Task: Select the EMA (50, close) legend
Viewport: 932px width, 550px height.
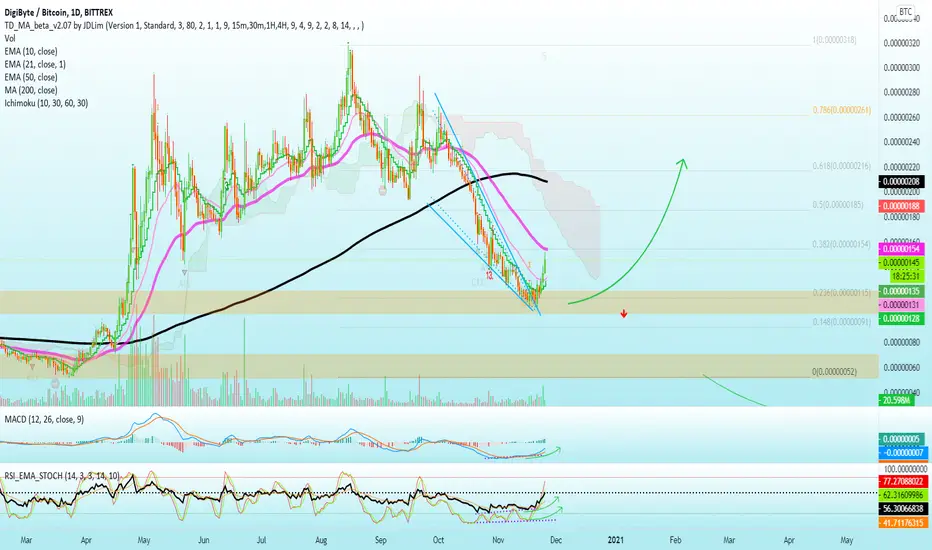Action: [x=31, y=77]
